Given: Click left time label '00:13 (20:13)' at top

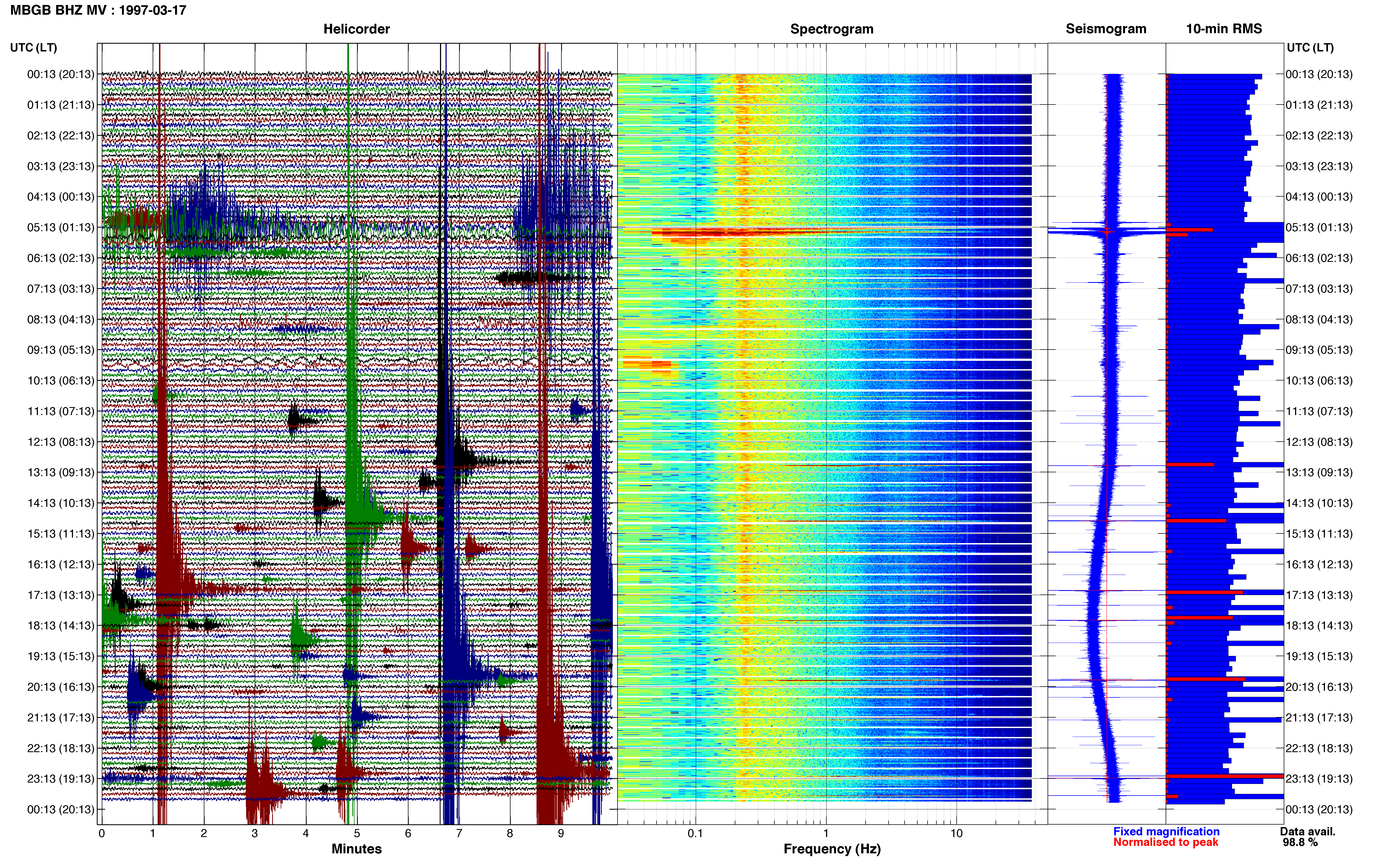Looking at the screenshot, I should tap(60, 74).
